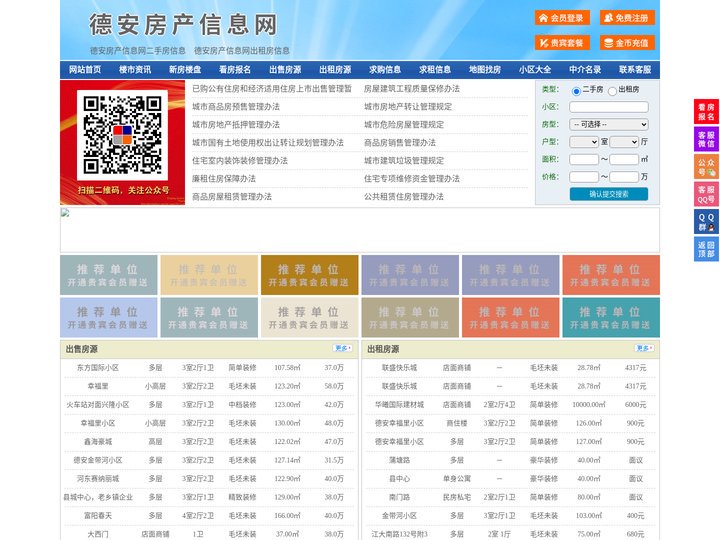
Task: Click the 会员登录 member login button
Action: 562,18
